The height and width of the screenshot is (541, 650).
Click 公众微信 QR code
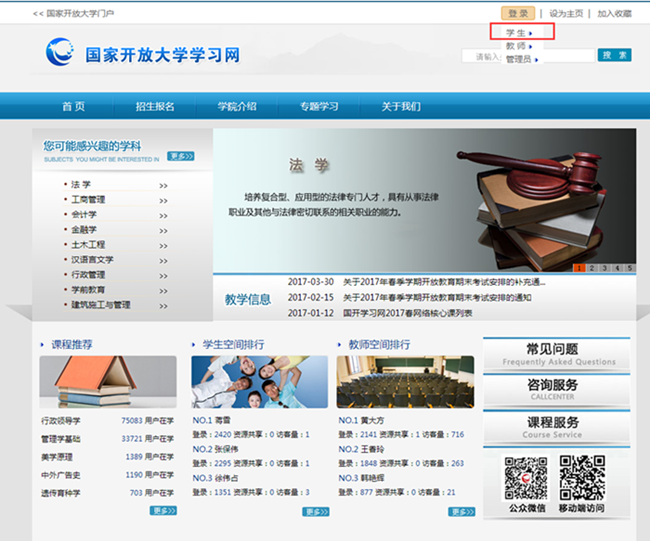(x=526, y=478)
